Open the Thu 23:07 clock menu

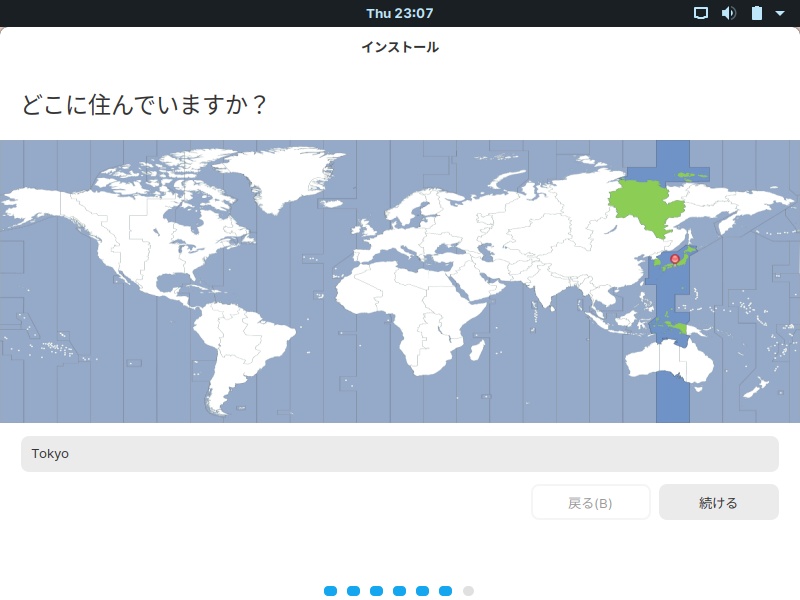coord(399,13)
